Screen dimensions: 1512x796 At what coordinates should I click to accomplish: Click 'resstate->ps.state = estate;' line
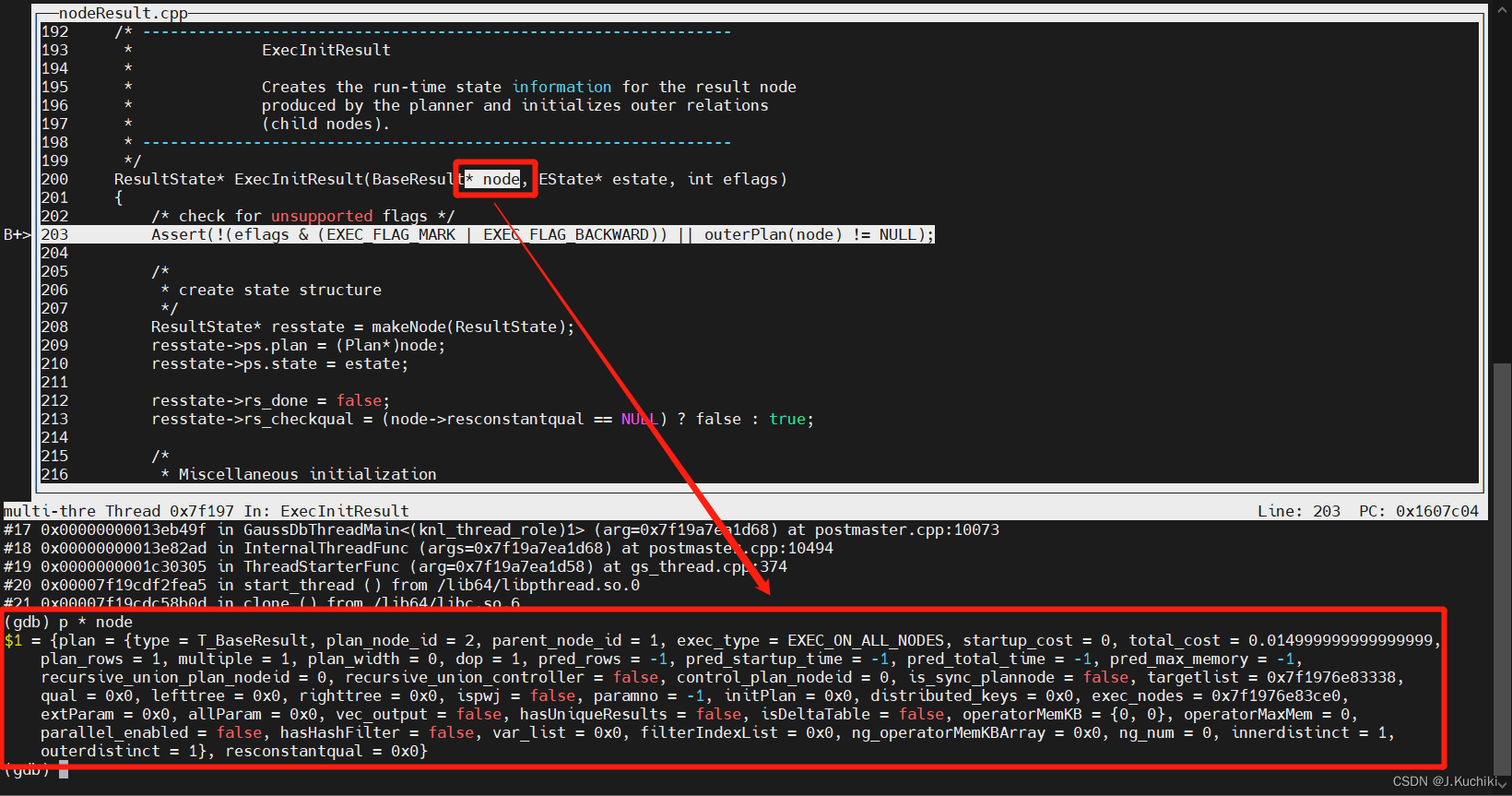[x=280, y=363]
